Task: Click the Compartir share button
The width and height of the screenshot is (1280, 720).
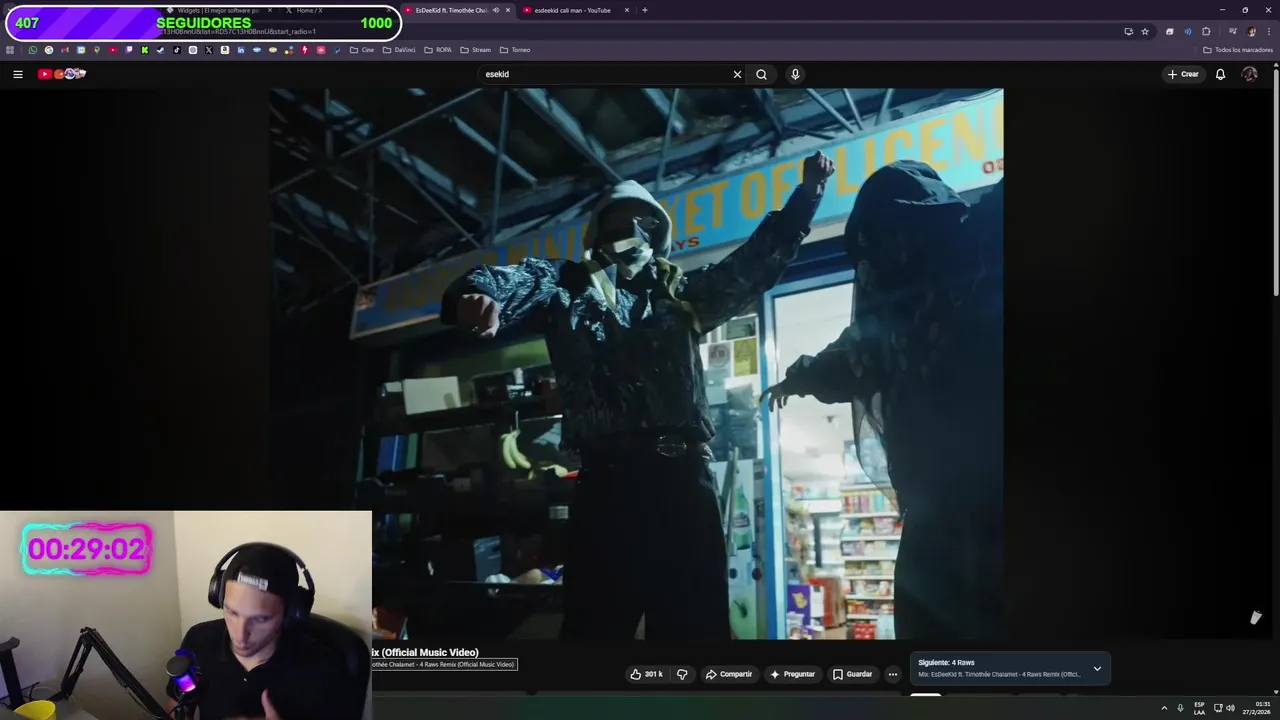Action: click(x=728, y=674)
